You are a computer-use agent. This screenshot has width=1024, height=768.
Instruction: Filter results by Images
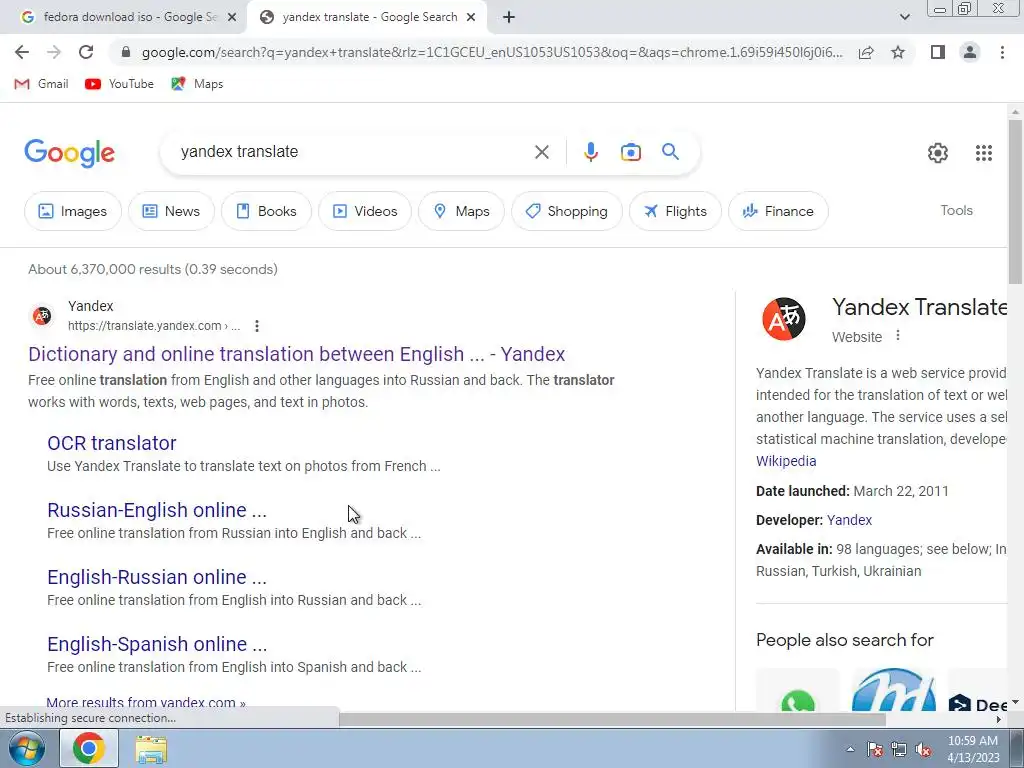(72, 211)
